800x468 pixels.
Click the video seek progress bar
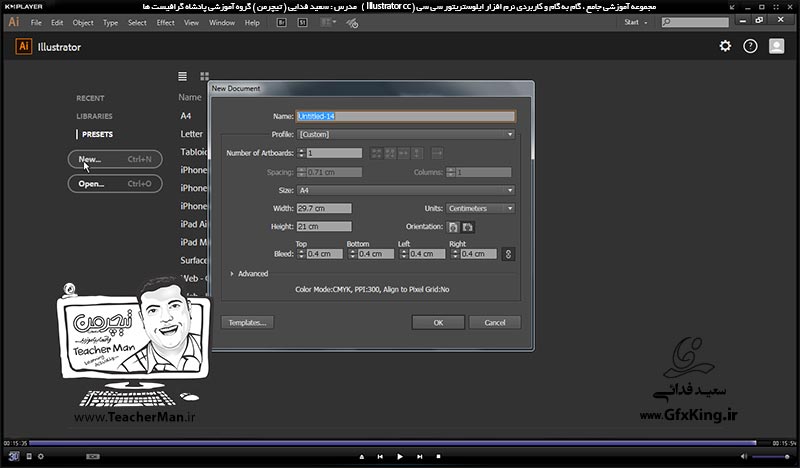[399, 443]
